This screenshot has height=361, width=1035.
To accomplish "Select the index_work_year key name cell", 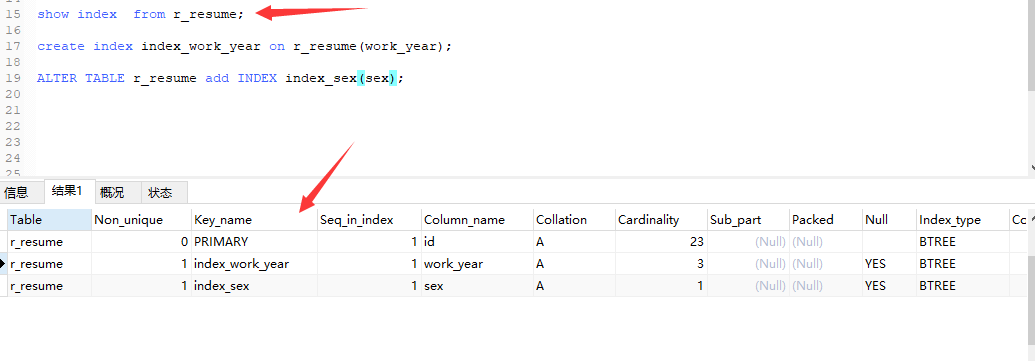I will 254,264.
